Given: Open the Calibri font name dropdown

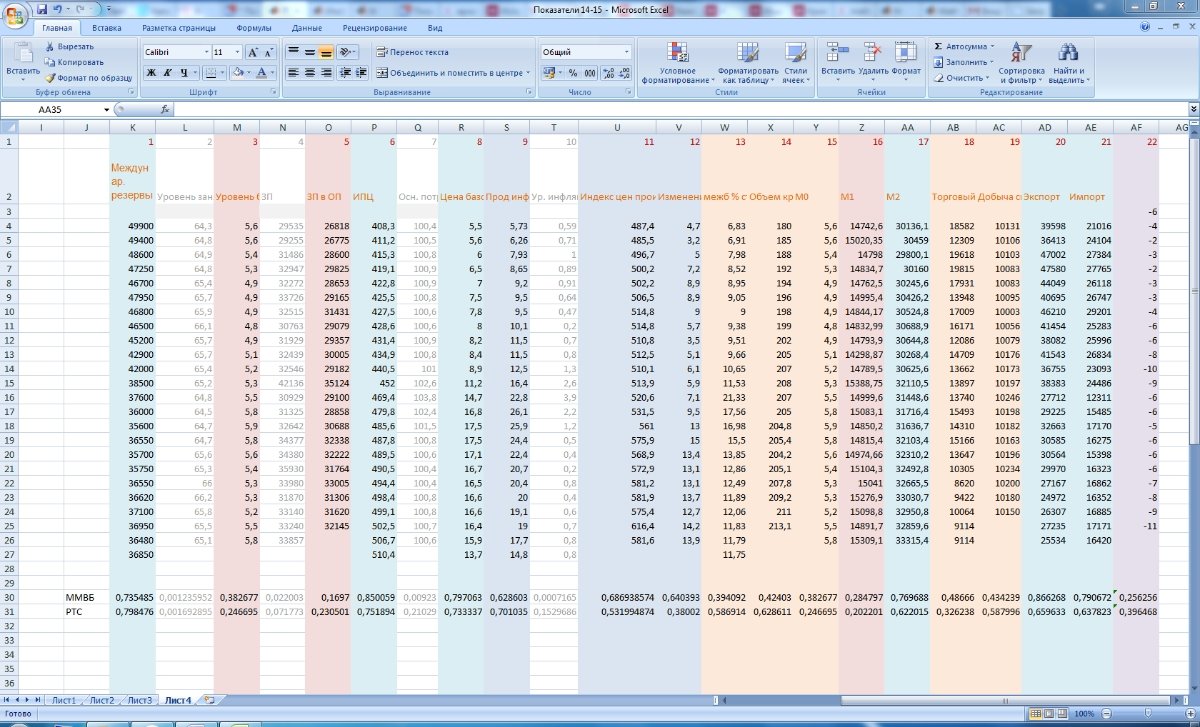Looking at the screenshot, I should 203,52.
